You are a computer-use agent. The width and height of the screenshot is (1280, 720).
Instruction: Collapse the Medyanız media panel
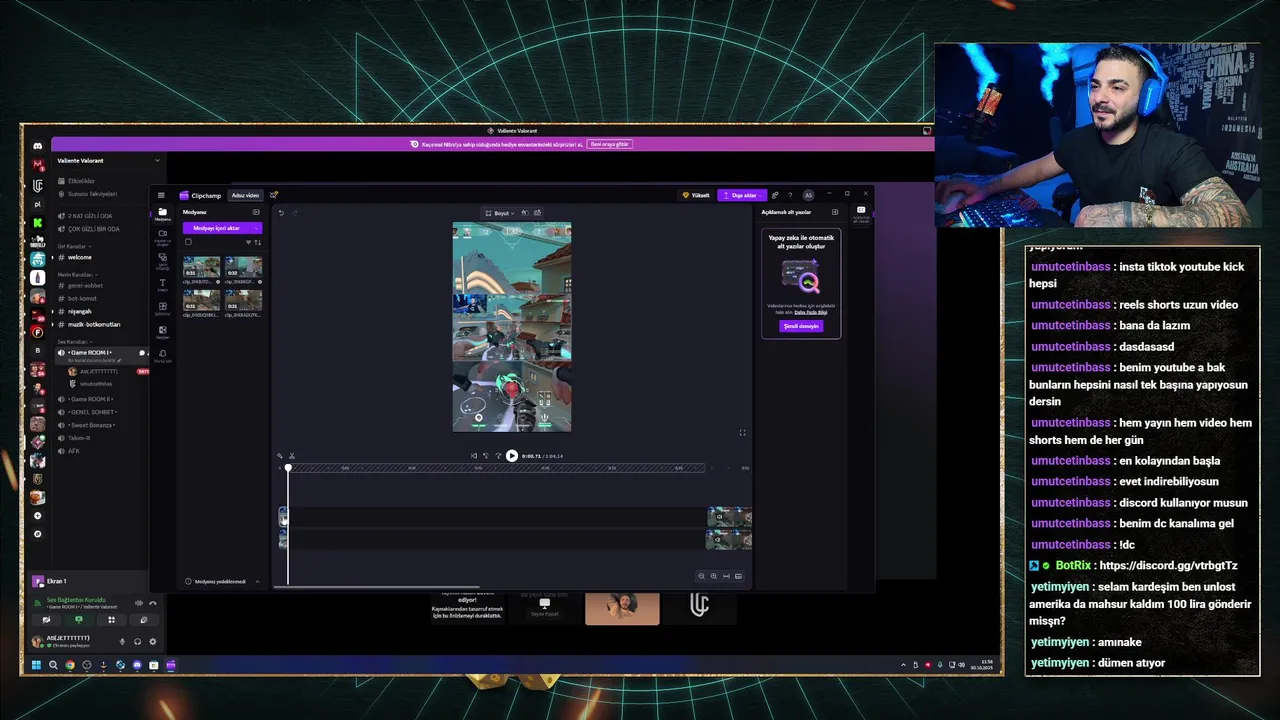256,212
